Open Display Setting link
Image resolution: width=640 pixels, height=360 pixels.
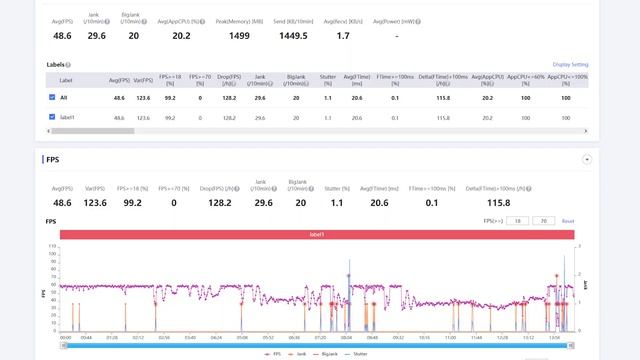[x=570, y=64]
